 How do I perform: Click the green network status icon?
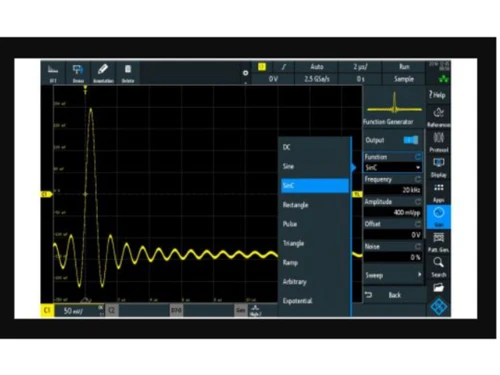[444, 79]
